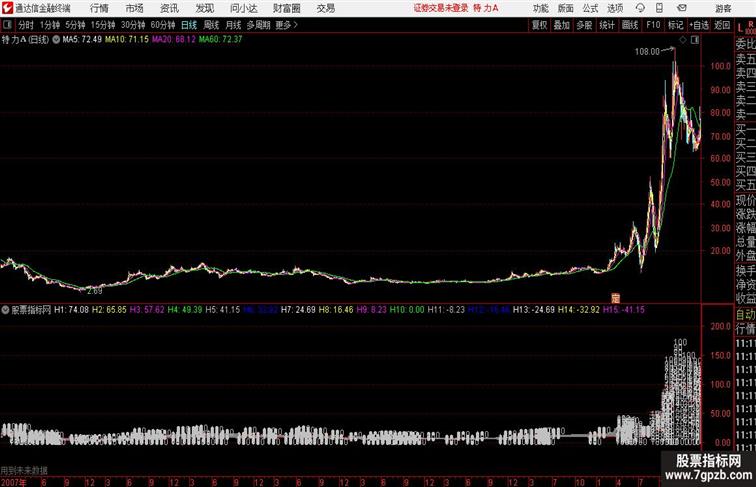Click the H1: 74.08 indicator value
This screenshot has width=756, height=487.
coord(71,310)
